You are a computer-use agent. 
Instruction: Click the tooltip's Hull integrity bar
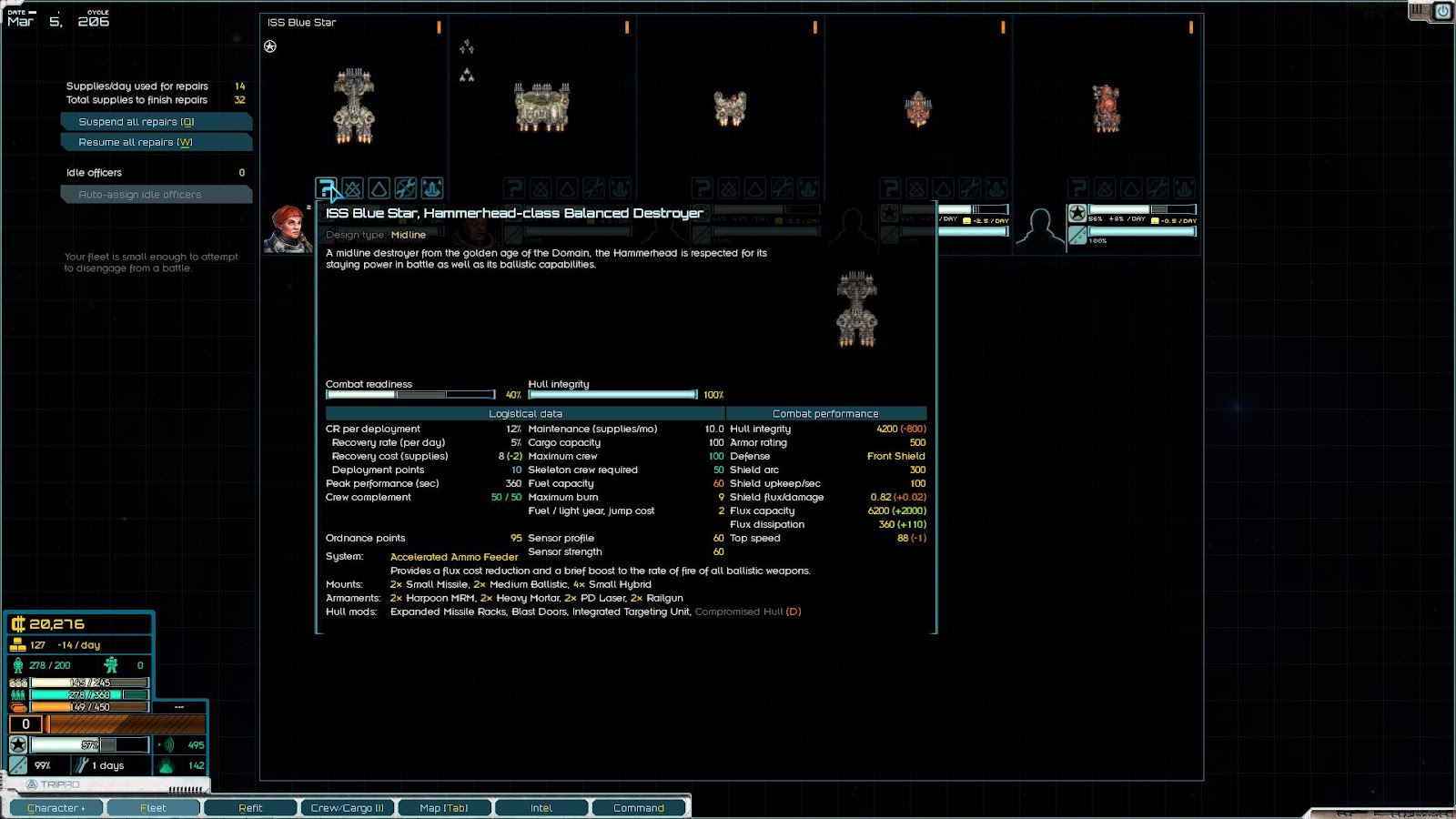pyautogui.click(x=612, y=395)
